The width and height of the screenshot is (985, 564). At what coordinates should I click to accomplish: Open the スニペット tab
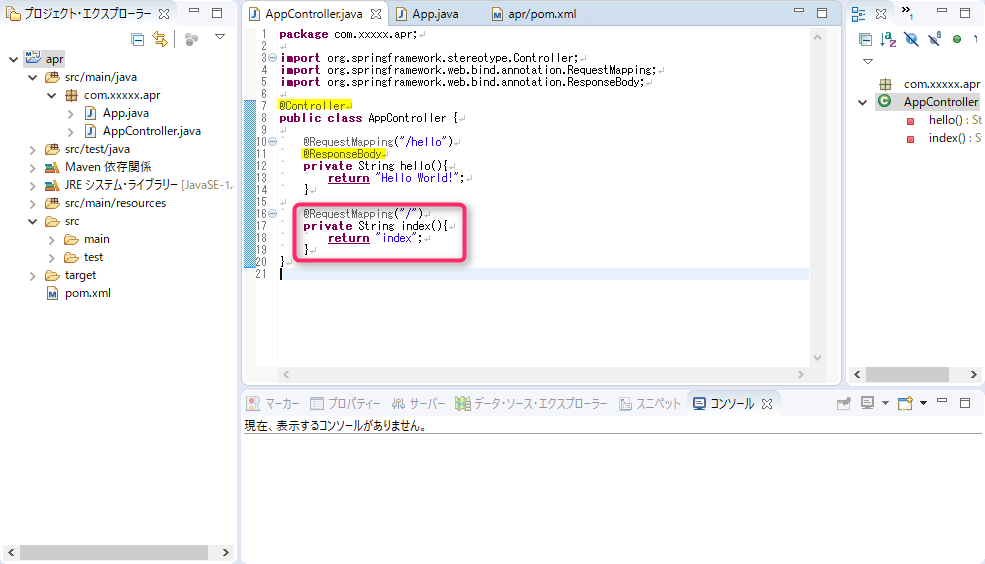[650, 403]
